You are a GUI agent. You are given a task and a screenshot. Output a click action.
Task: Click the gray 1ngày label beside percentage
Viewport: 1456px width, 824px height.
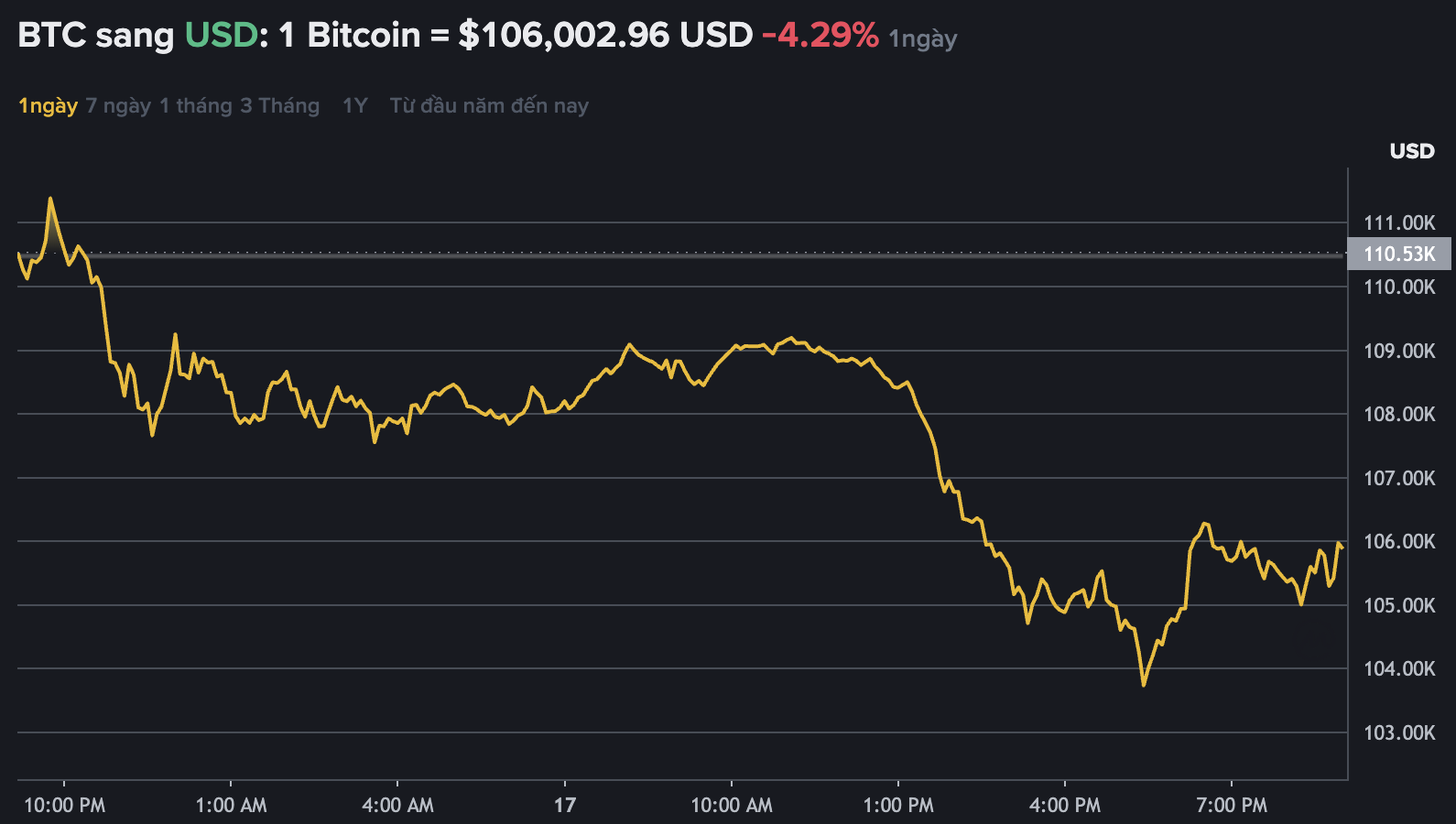tap(923, 39)
